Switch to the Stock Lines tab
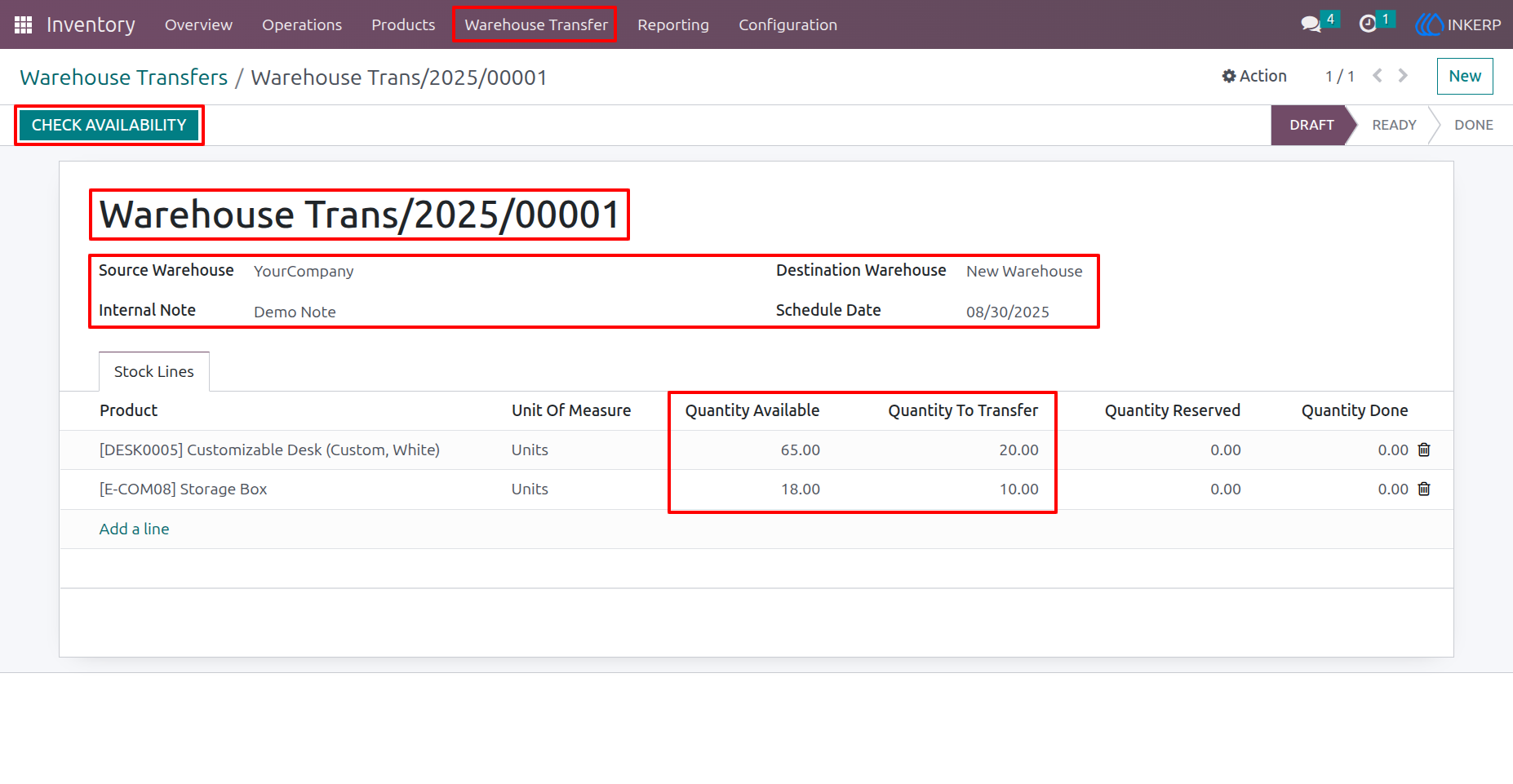 tap(154, 371)
